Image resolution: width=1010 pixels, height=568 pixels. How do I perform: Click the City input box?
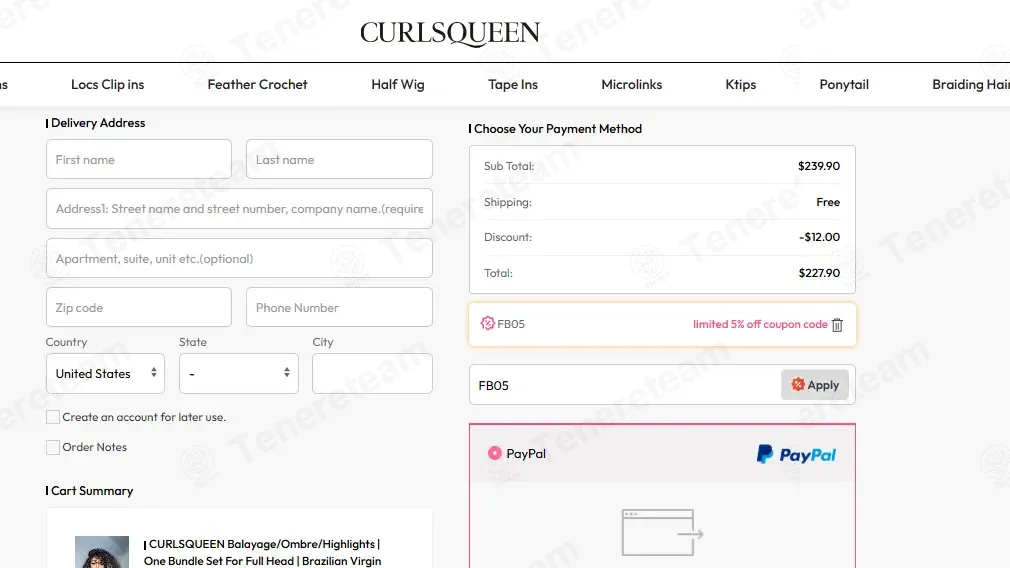pyautogui.click(x=372, y=374)
